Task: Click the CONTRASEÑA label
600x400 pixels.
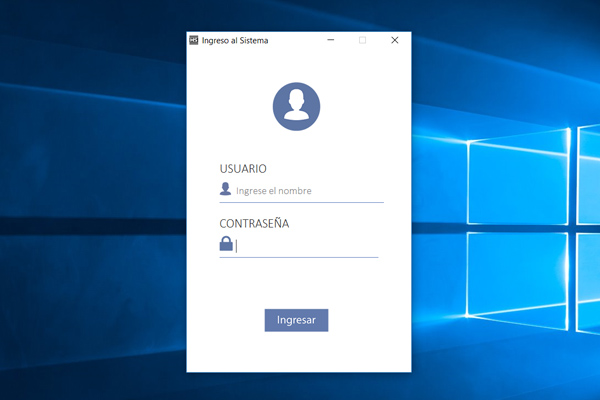Action: click(254, 223)
